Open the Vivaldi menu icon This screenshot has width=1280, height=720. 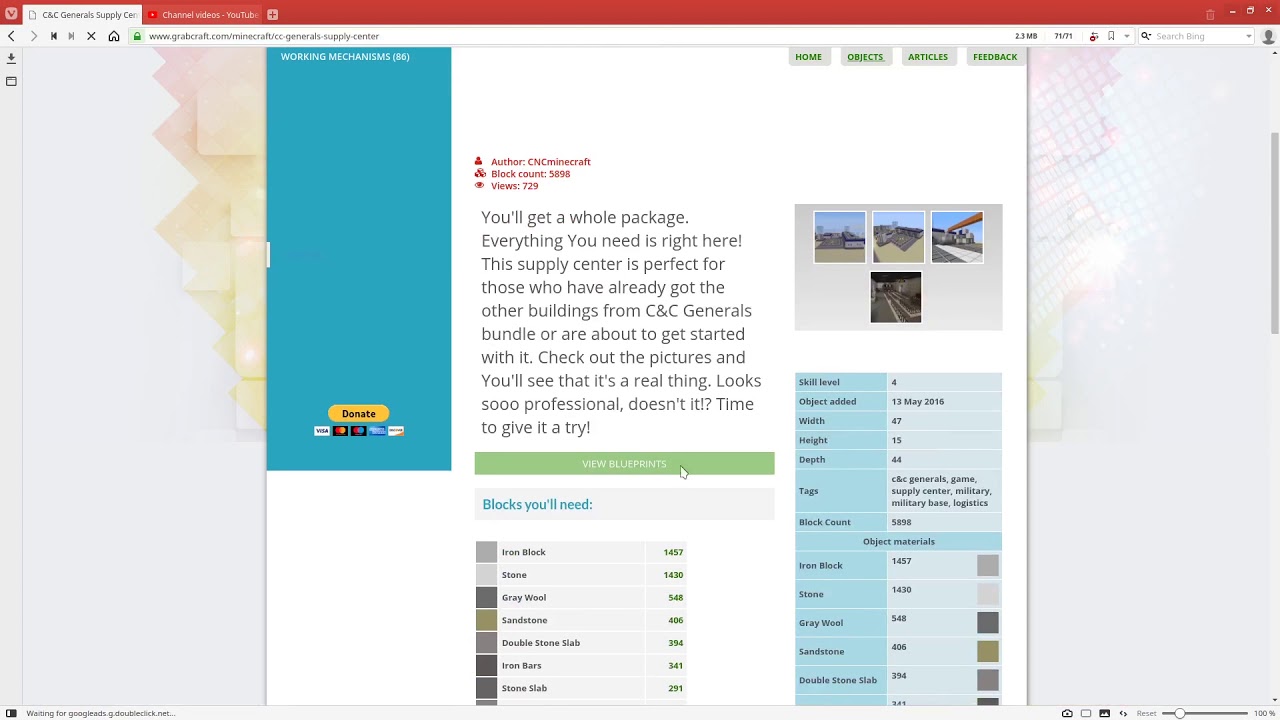pyautogui.click(x=11, y=14)
